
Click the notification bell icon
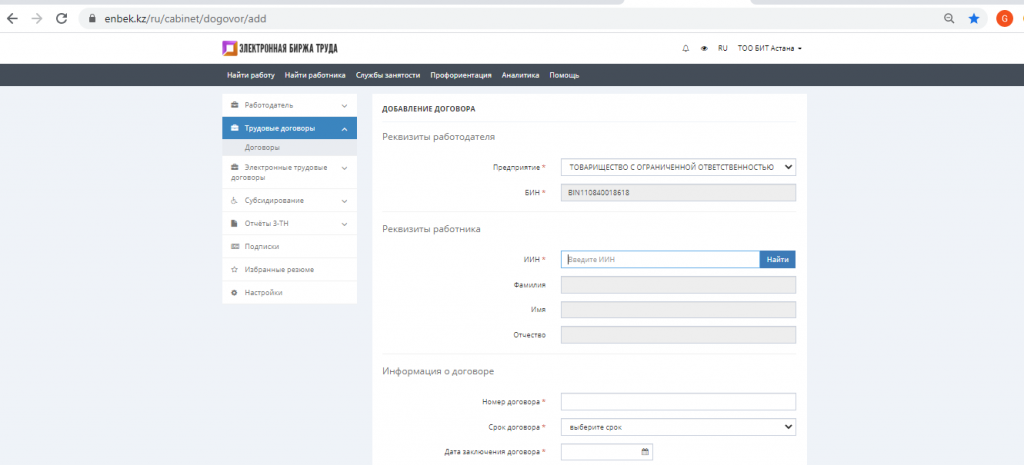[685, 48]
